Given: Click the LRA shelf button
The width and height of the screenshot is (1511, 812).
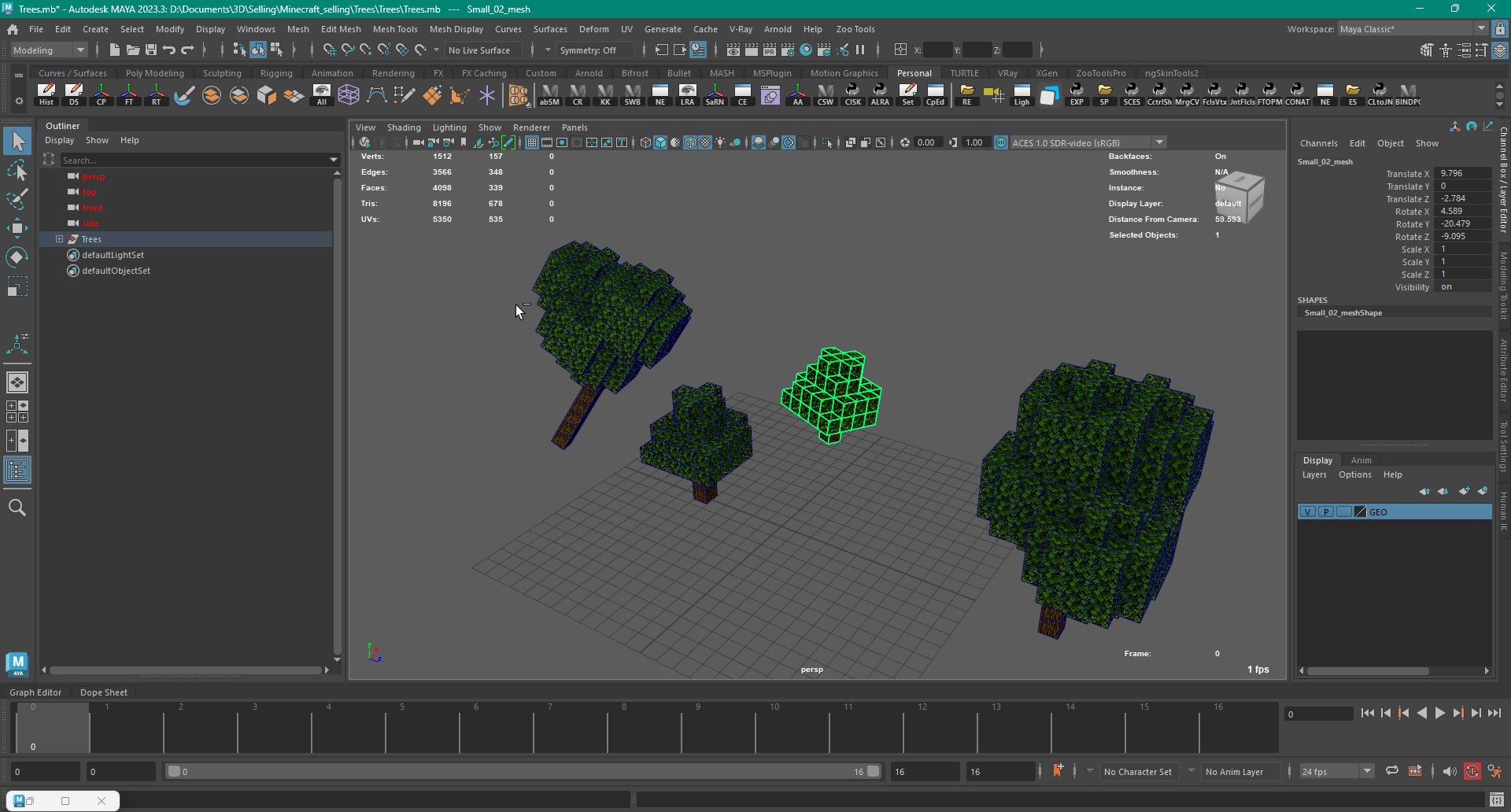Looking at the screenshot, I should point(688,95).
